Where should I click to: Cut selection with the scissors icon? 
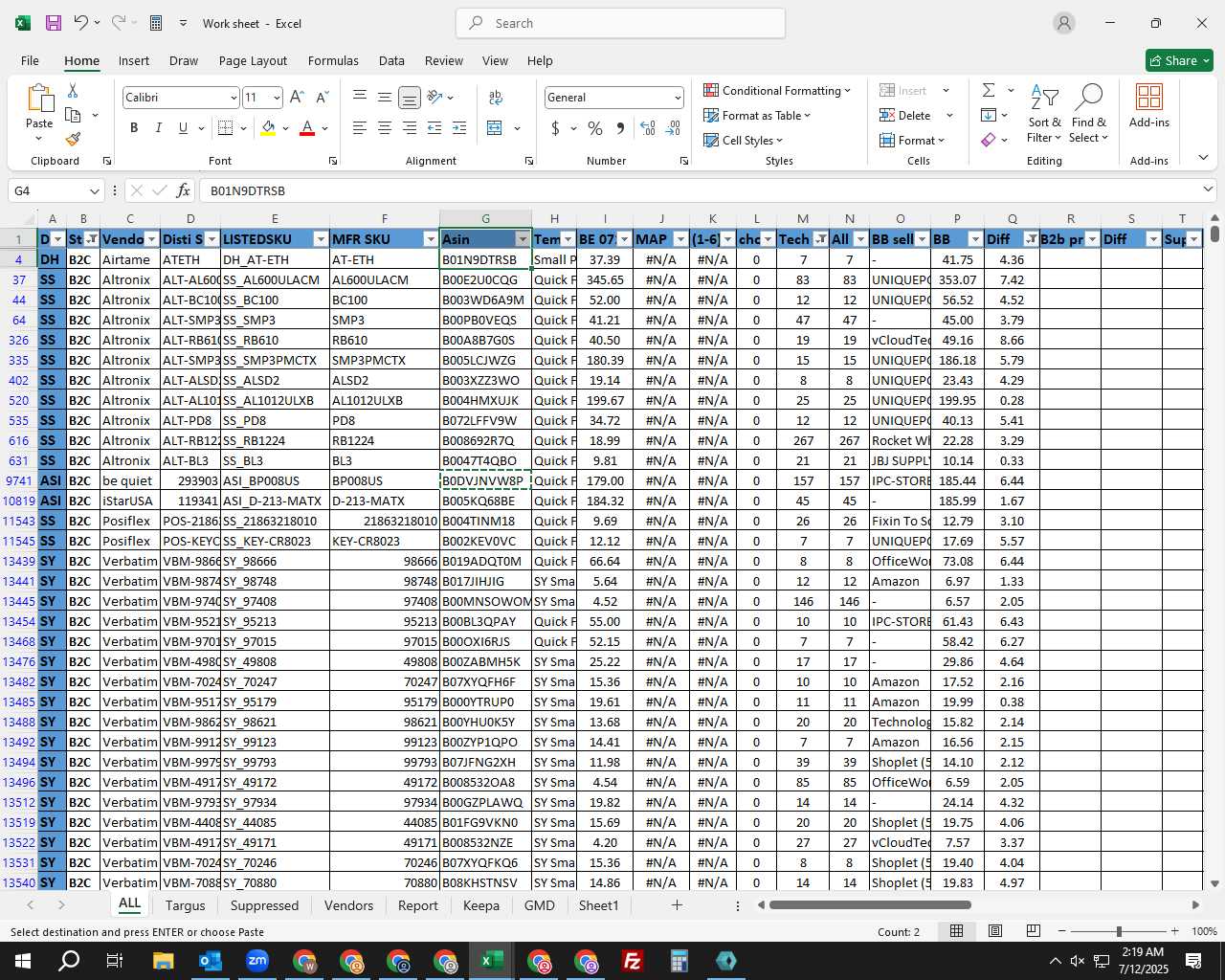pyautogui.click(x=73, y=90)
